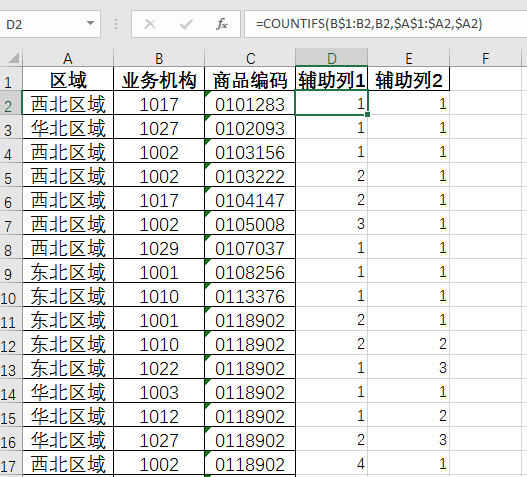Click cell with product code 0103222
The height and width of the screenshot is (477, 527).
250,175
